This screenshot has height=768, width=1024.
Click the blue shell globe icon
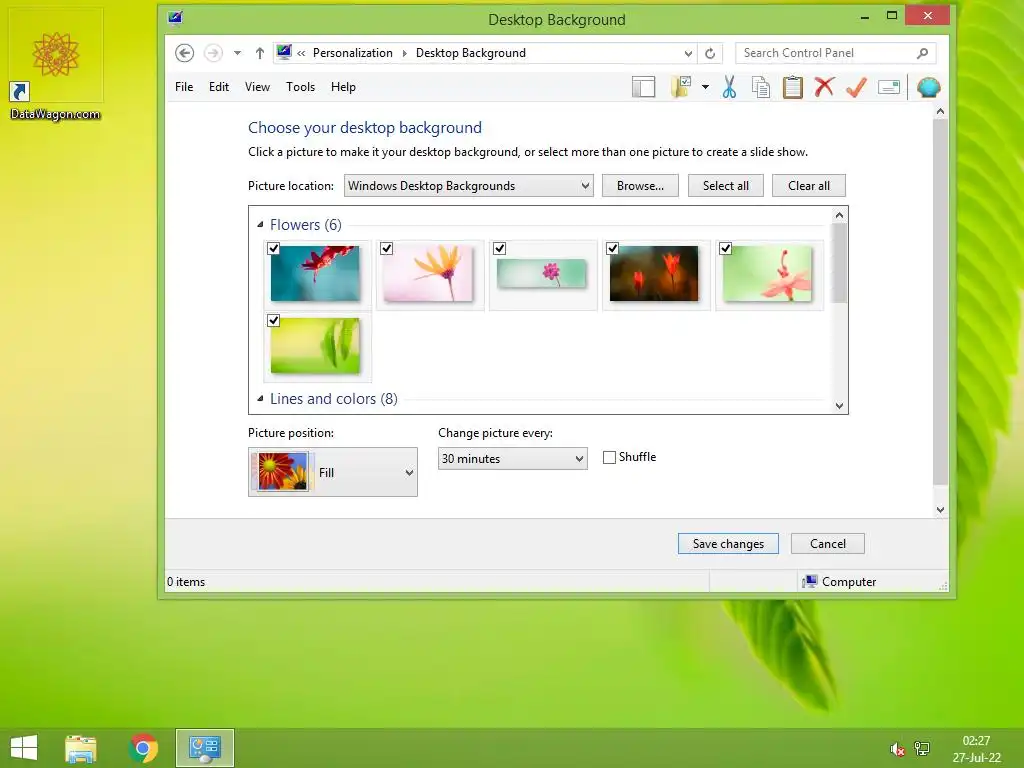929,87
